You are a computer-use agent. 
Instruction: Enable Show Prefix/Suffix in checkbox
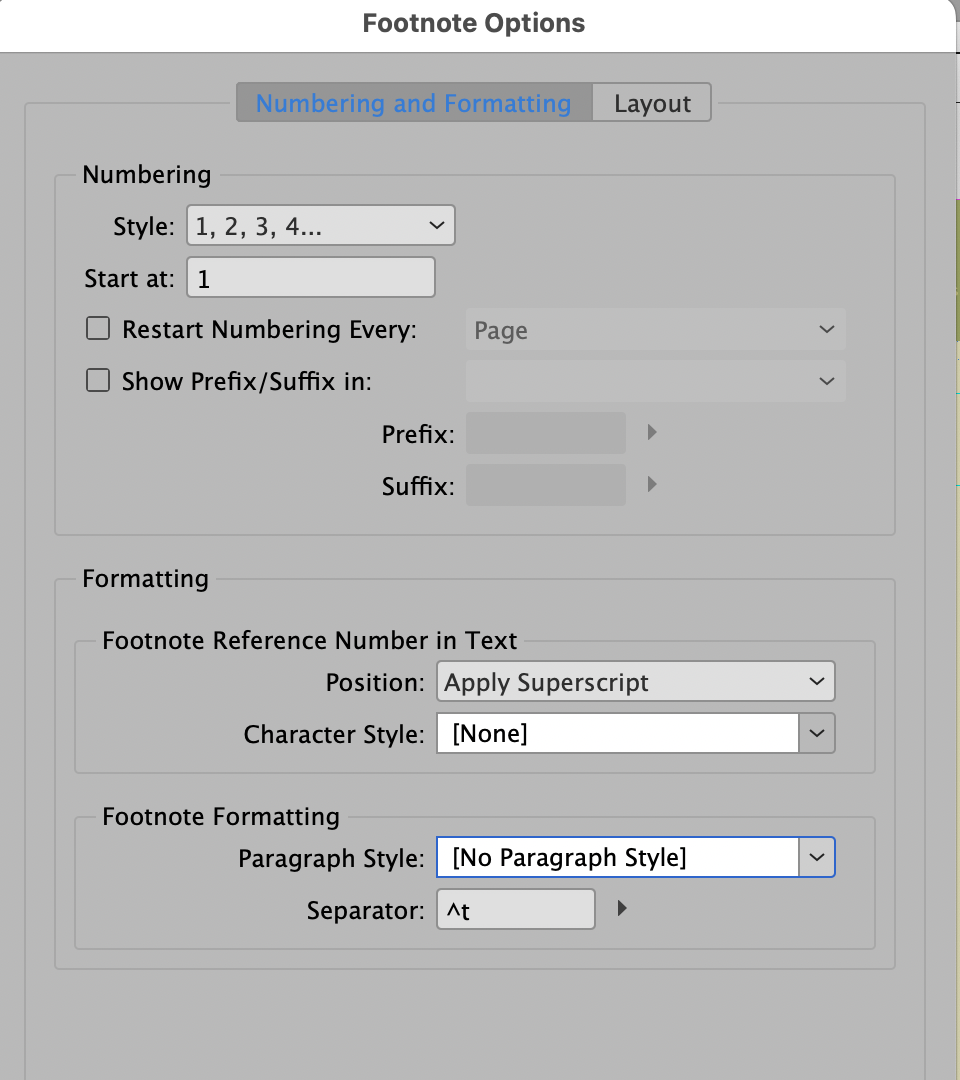click(97, 380)
